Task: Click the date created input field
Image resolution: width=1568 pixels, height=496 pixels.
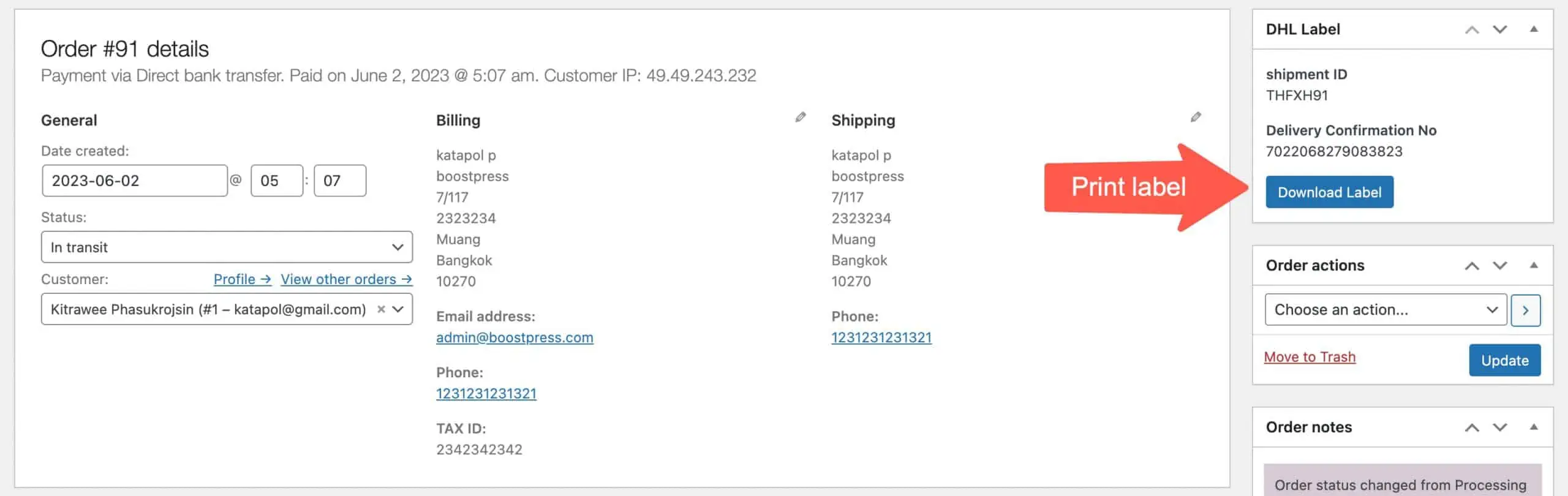Action: tap(135, 181)
